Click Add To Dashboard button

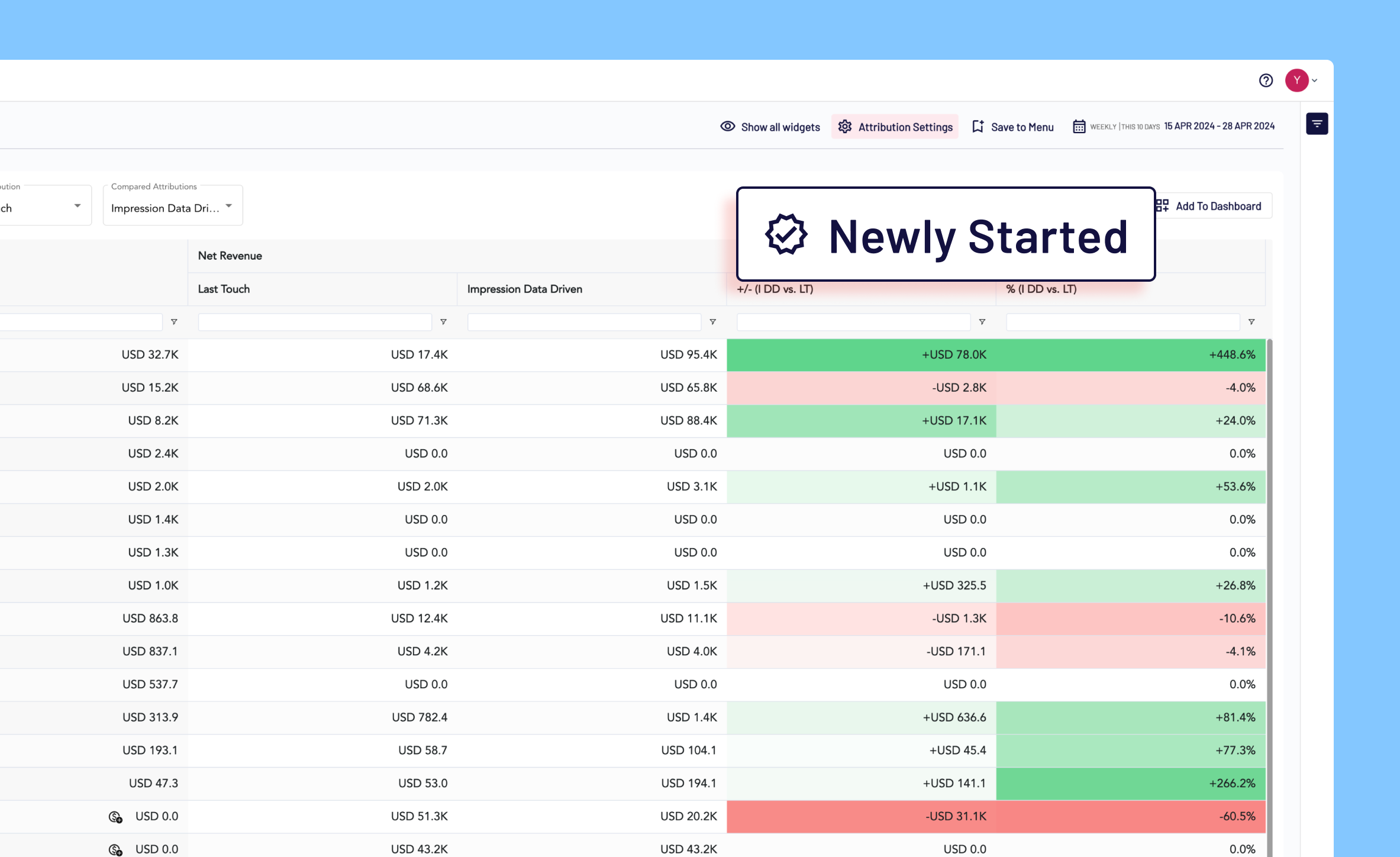[x=1208, y=206]
